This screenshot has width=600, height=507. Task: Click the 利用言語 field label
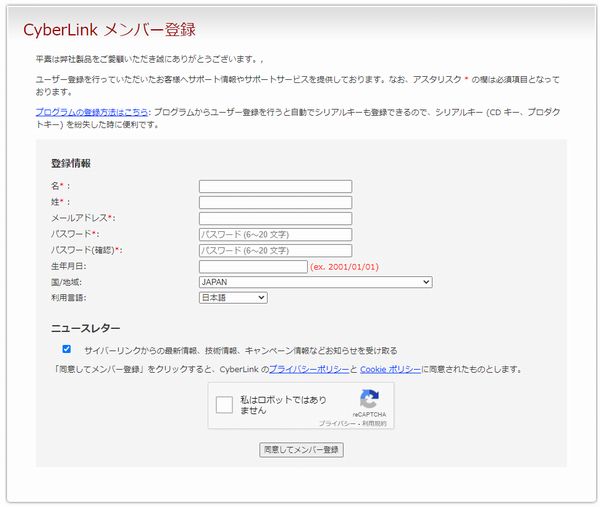coord(69,298)
